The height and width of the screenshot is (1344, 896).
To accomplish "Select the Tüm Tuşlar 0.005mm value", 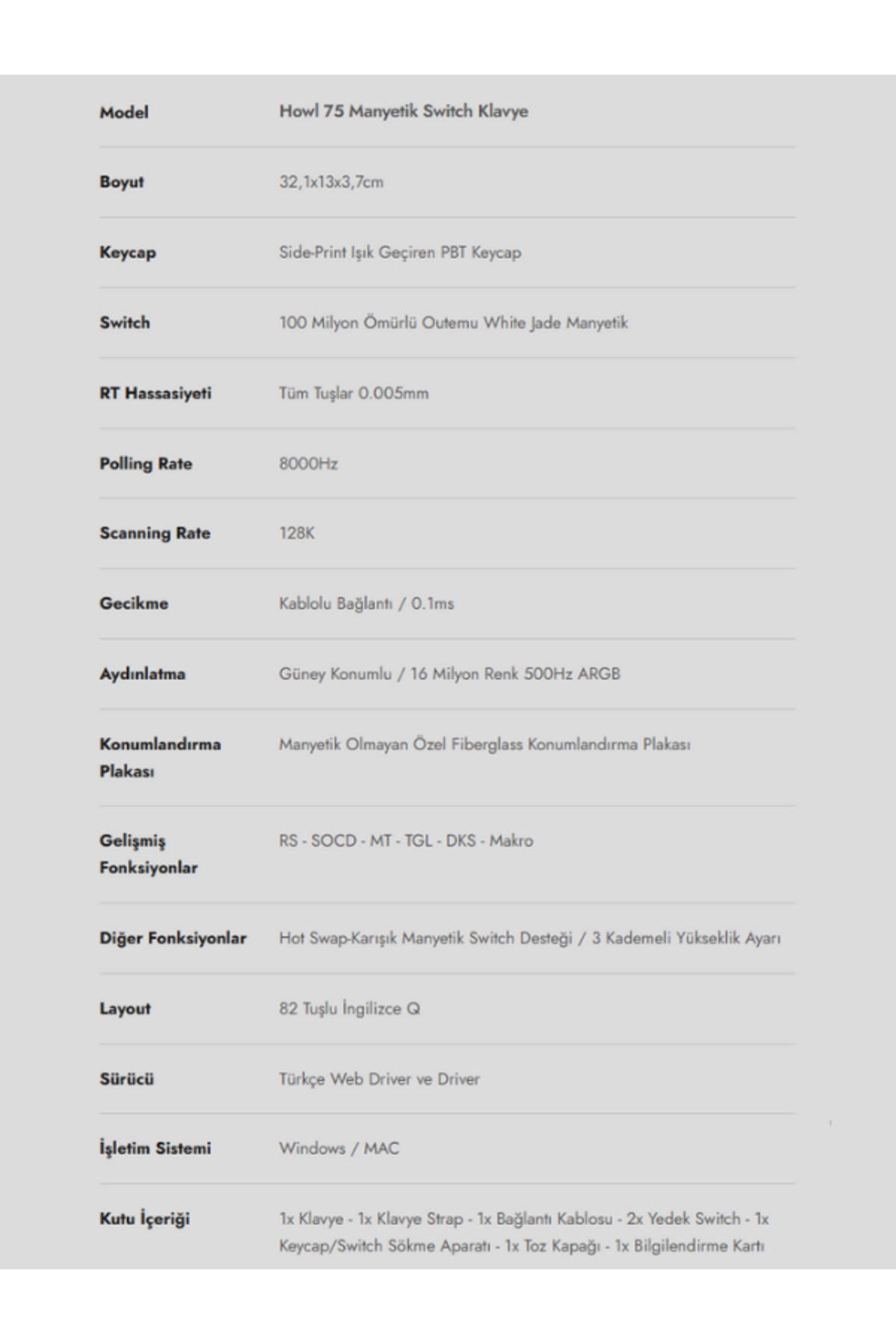I will [353, 393].
